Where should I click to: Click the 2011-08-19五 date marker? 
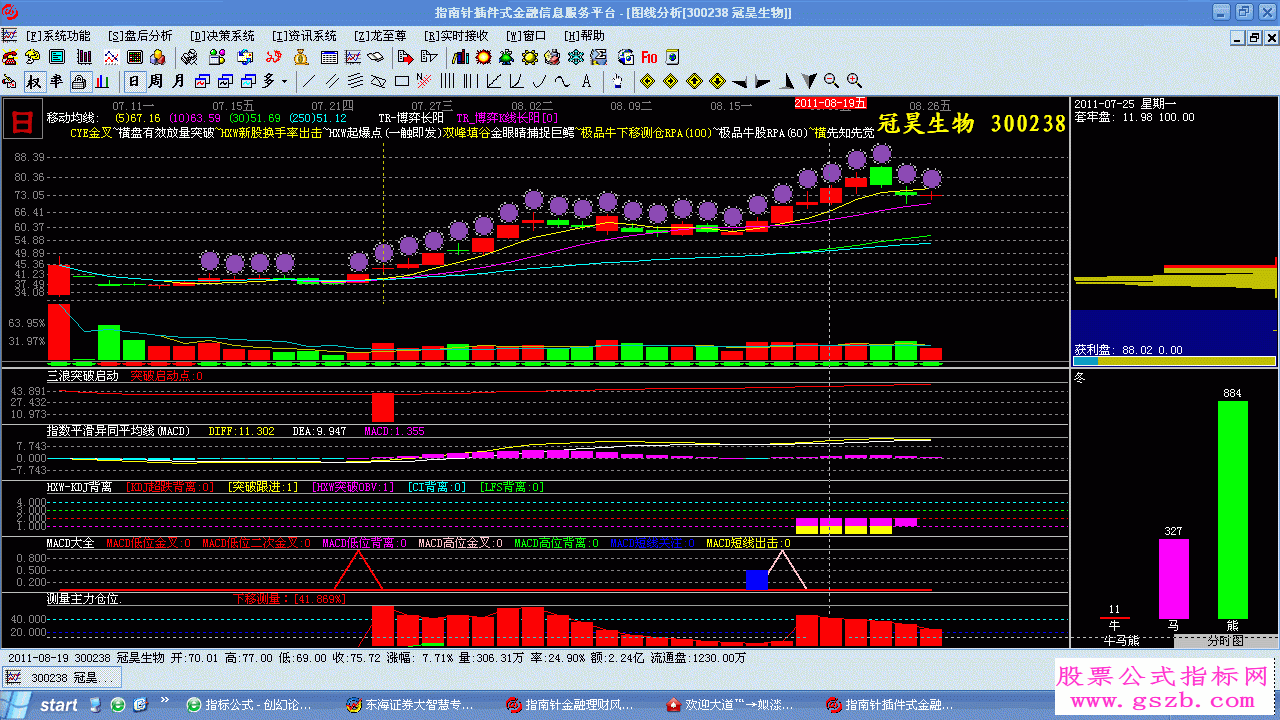831,103
